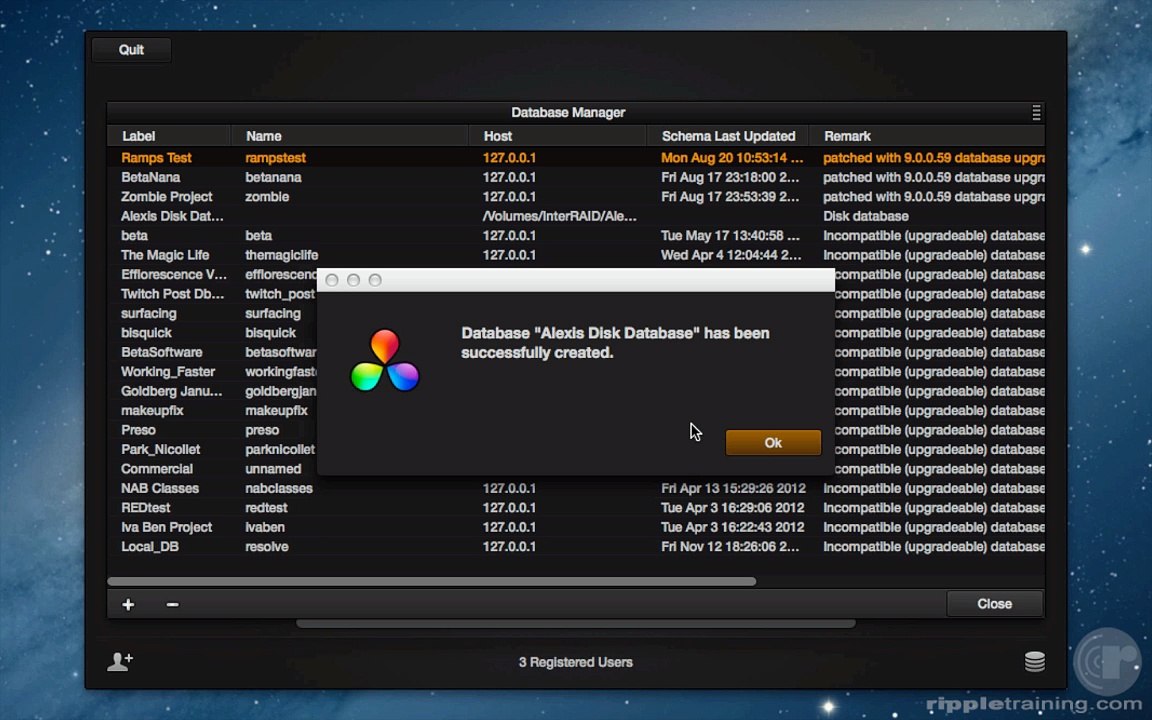Click the Disk database remark cell
The width and height of the screenshot is (1152, 720).
(x=865, y=216)
